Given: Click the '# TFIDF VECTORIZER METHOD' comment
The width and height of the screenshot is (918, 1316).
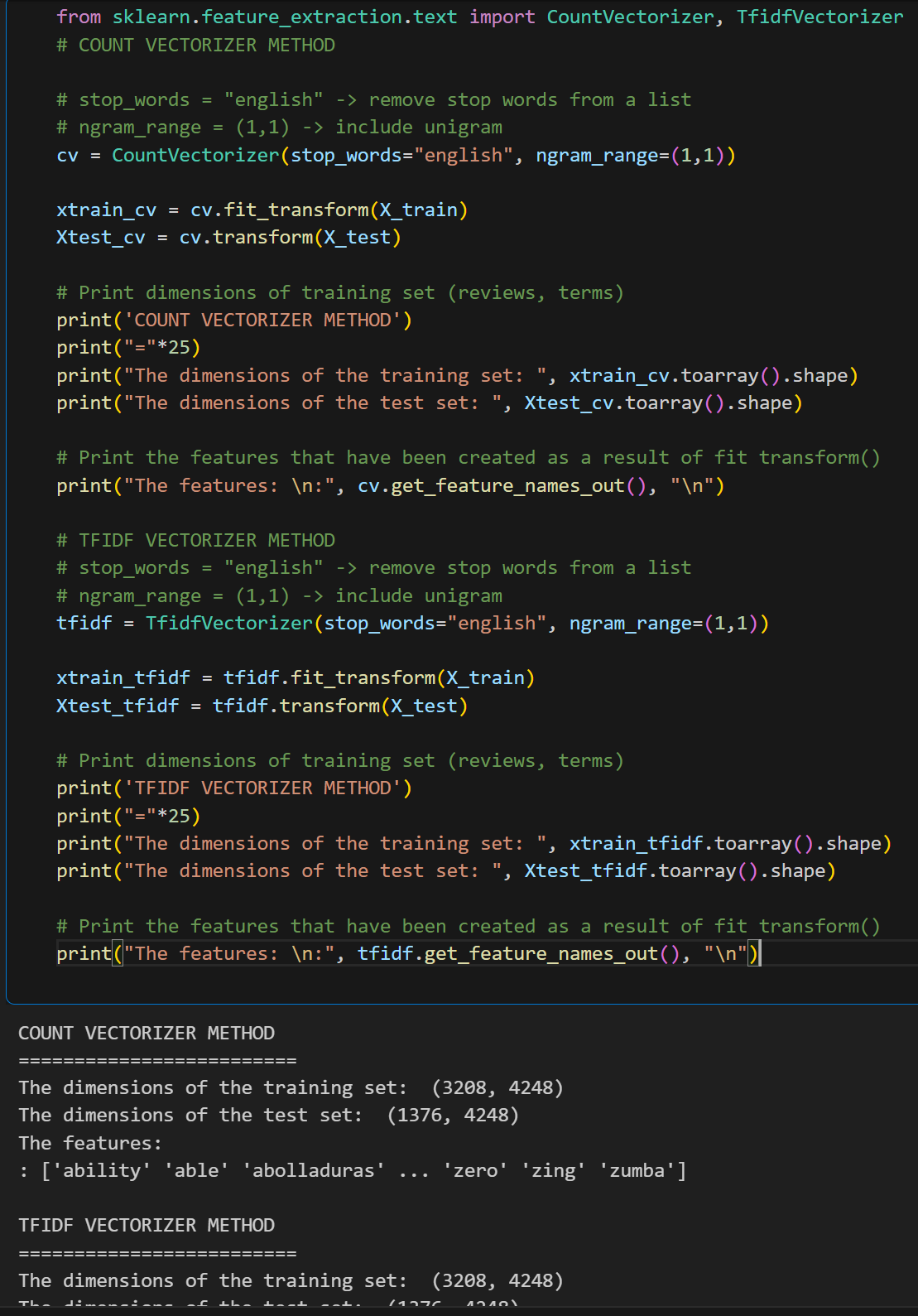Looking at the screenshot, I should pos(195,540).
